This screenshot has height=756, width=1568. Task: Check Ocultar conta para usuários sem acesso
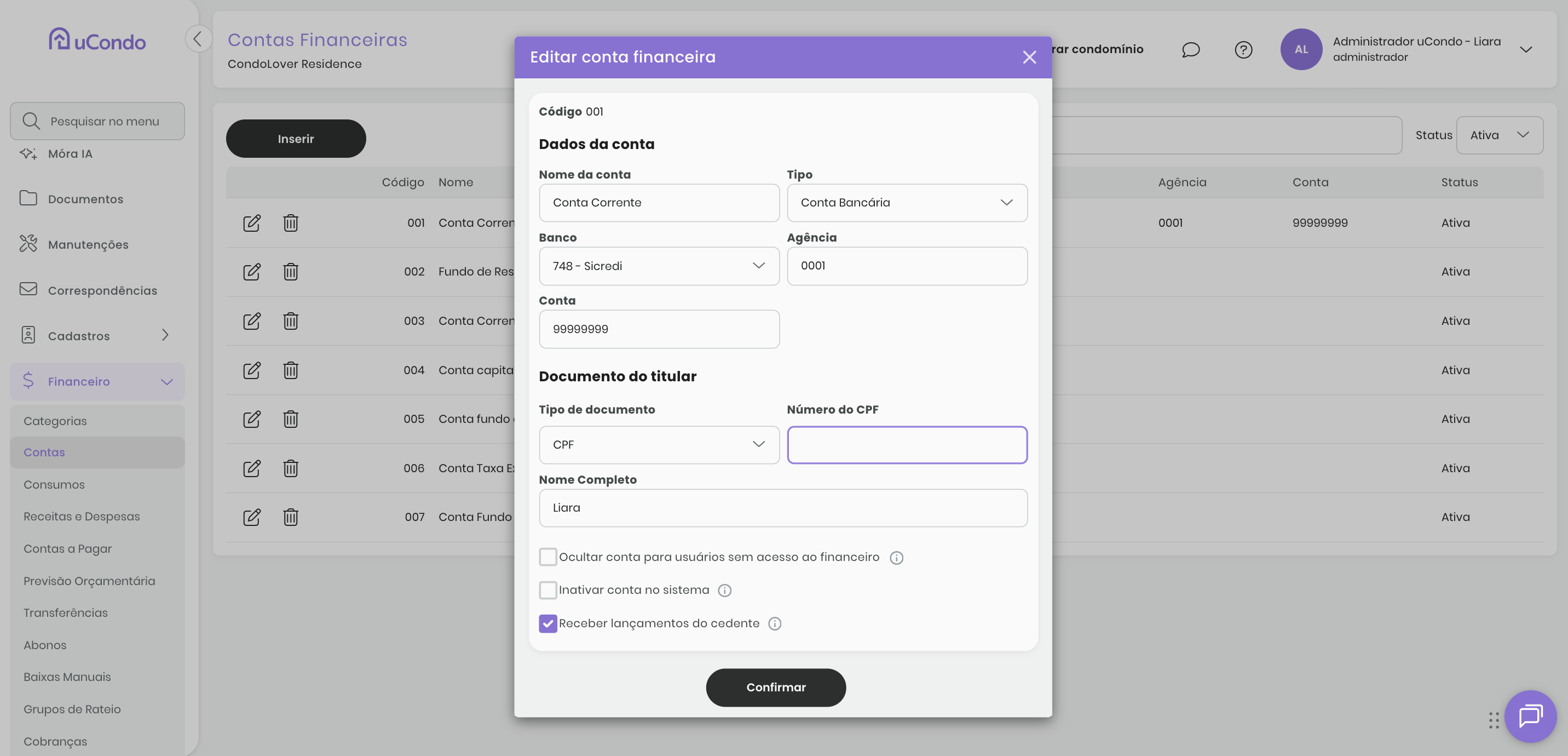pos(548,557)
